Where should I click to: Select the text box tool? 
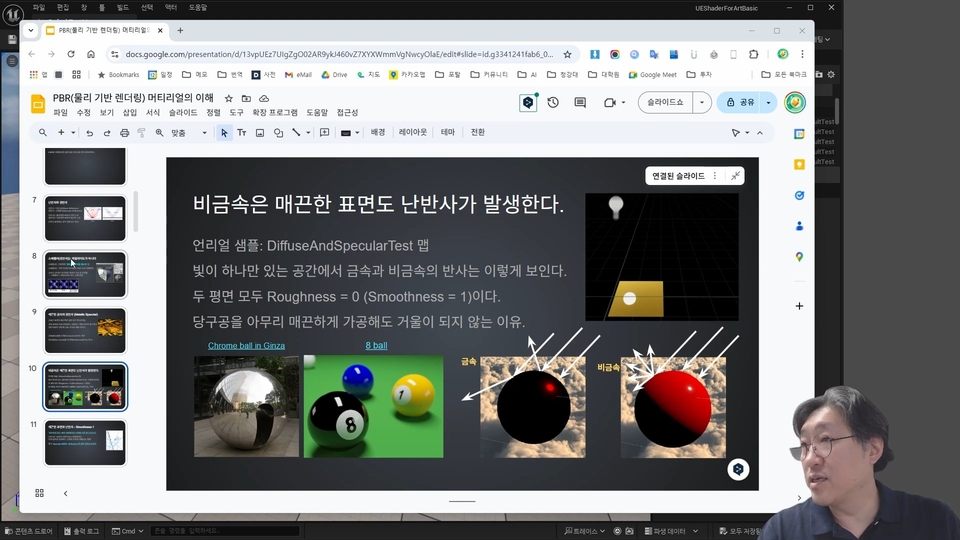click(242, 132)
